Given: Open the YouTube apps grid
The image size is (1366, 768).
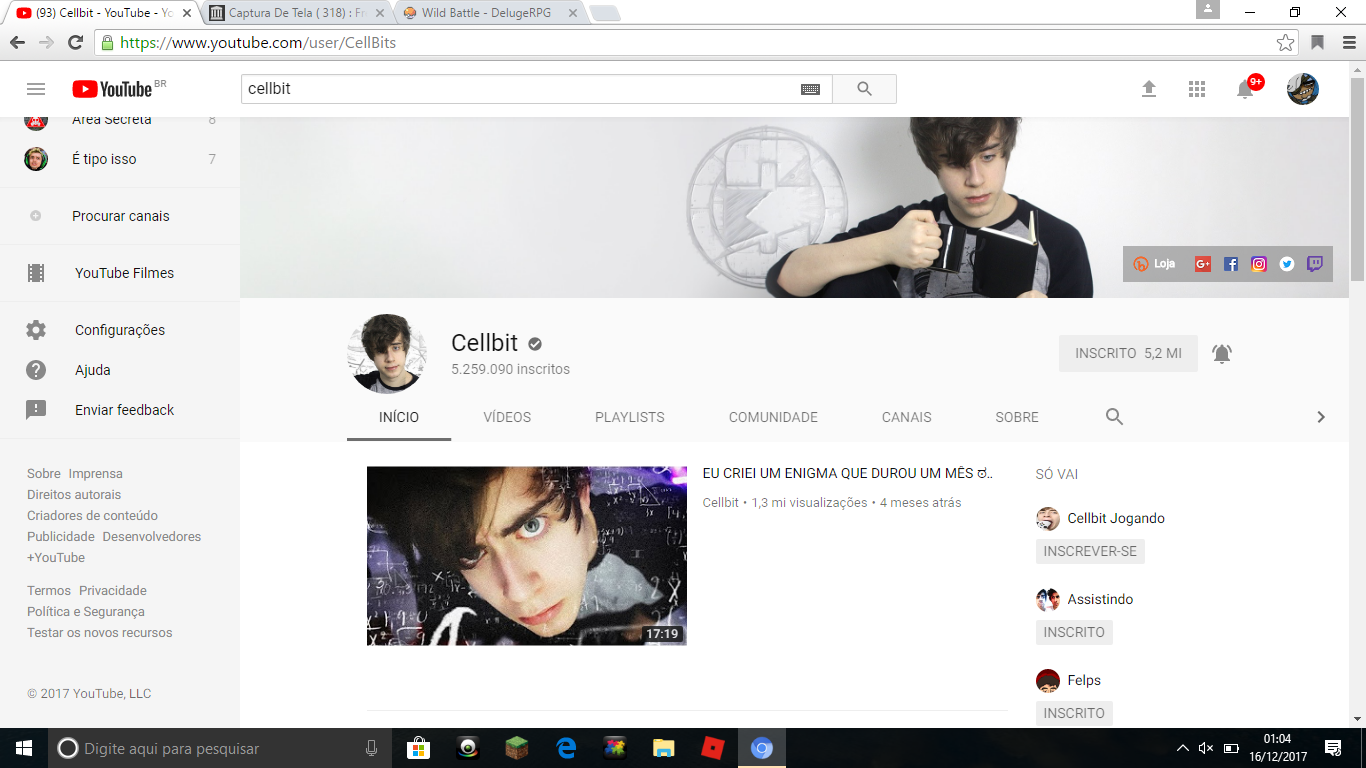Looking at the screenshot, I should pyautogui.click(x=1197, y=89).
